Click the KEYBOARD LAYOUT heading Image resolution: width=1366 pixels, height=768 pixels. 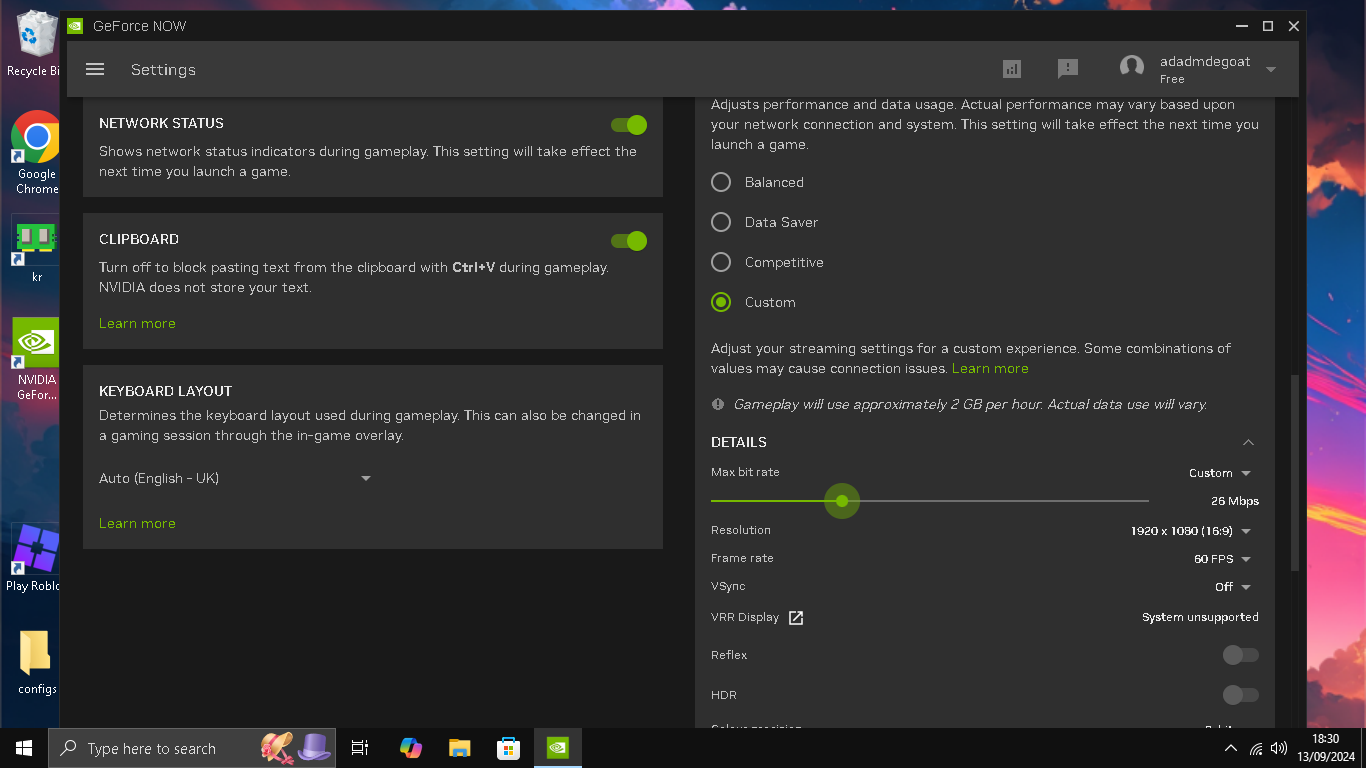(x=165, y=392)
